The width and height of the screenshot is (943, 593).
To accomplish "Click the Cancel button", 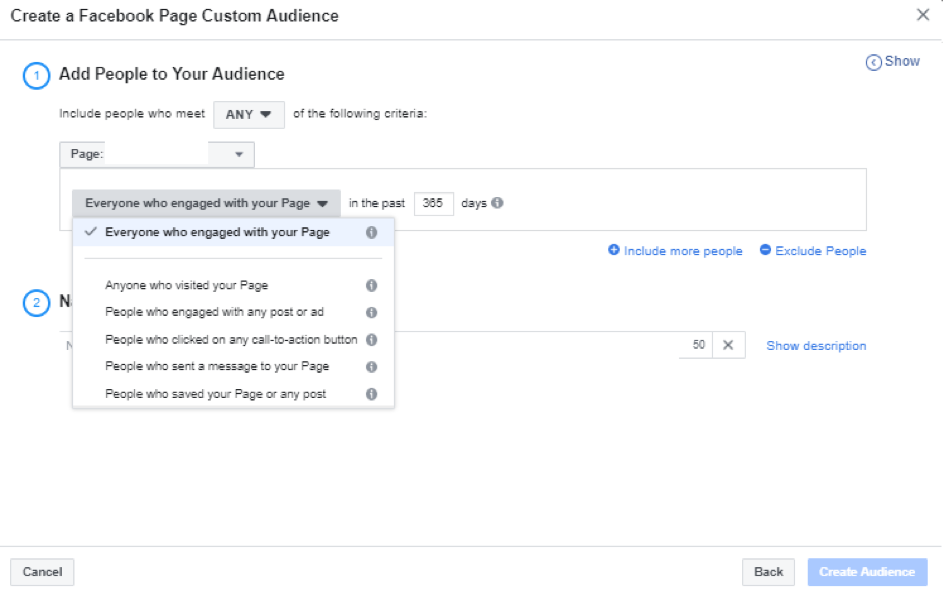I will pos(42,572).
